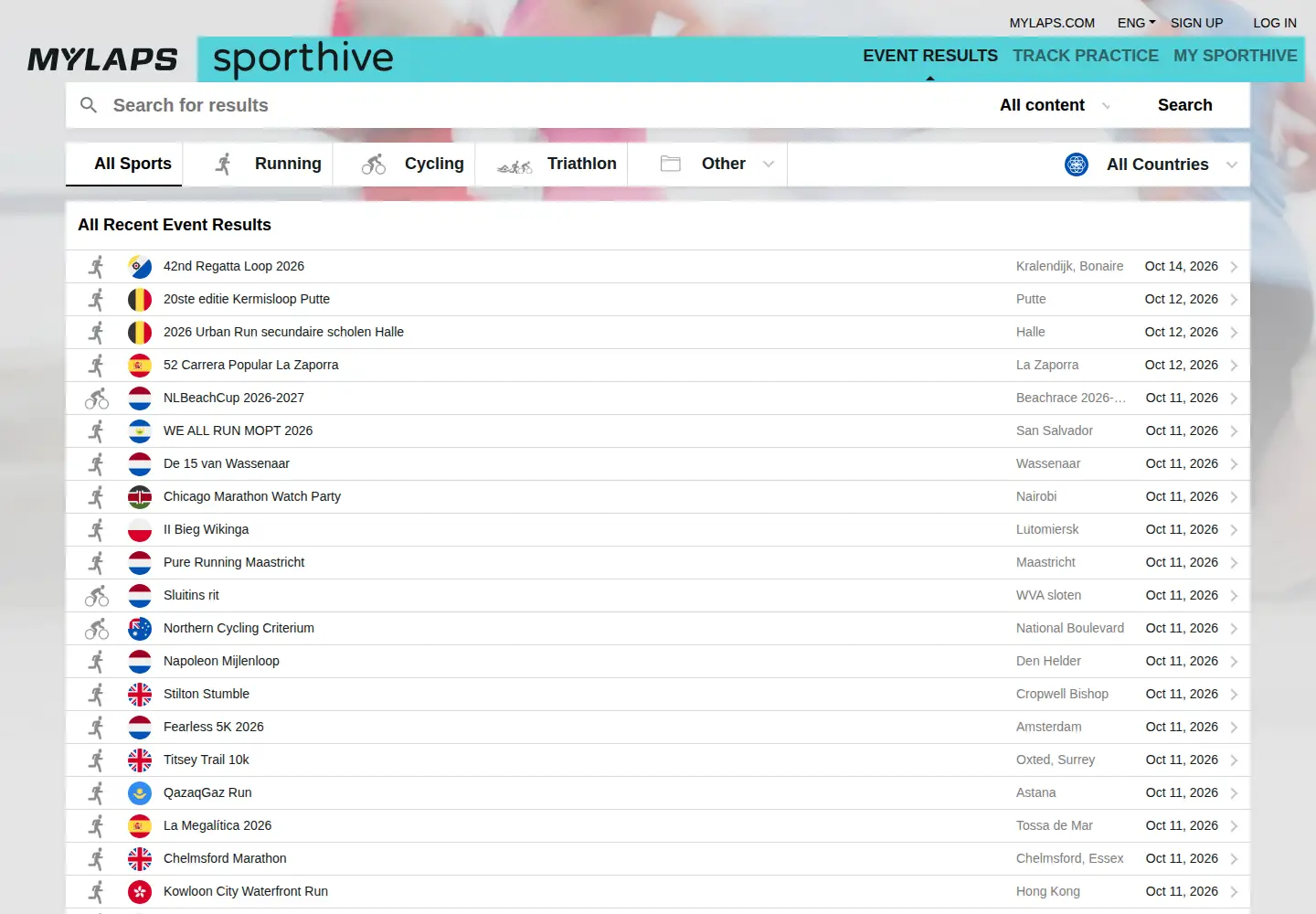Click the LOG IN link
Image resolution: width=1316 pixels, height=914 pixels.
click(x=1275, y=23)
